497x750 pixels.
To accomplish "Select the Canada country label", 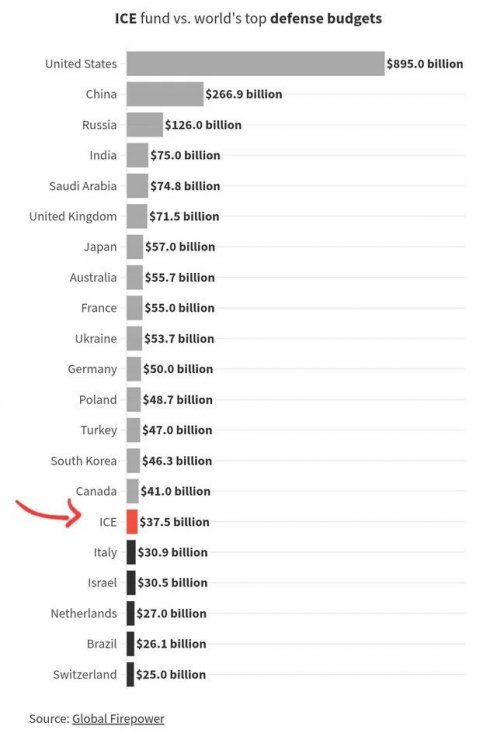I will click(x=96, y=491).
